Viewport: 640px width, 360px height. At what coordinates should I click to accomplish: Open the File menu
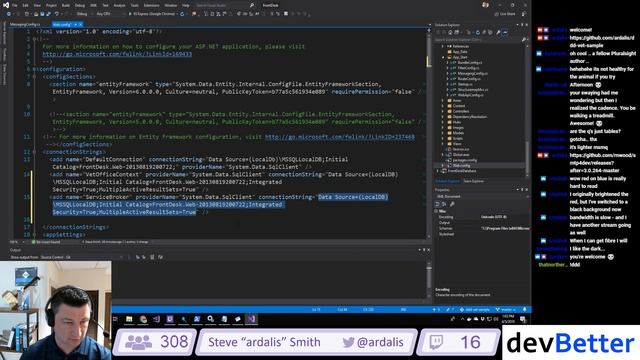coord(14,5)
